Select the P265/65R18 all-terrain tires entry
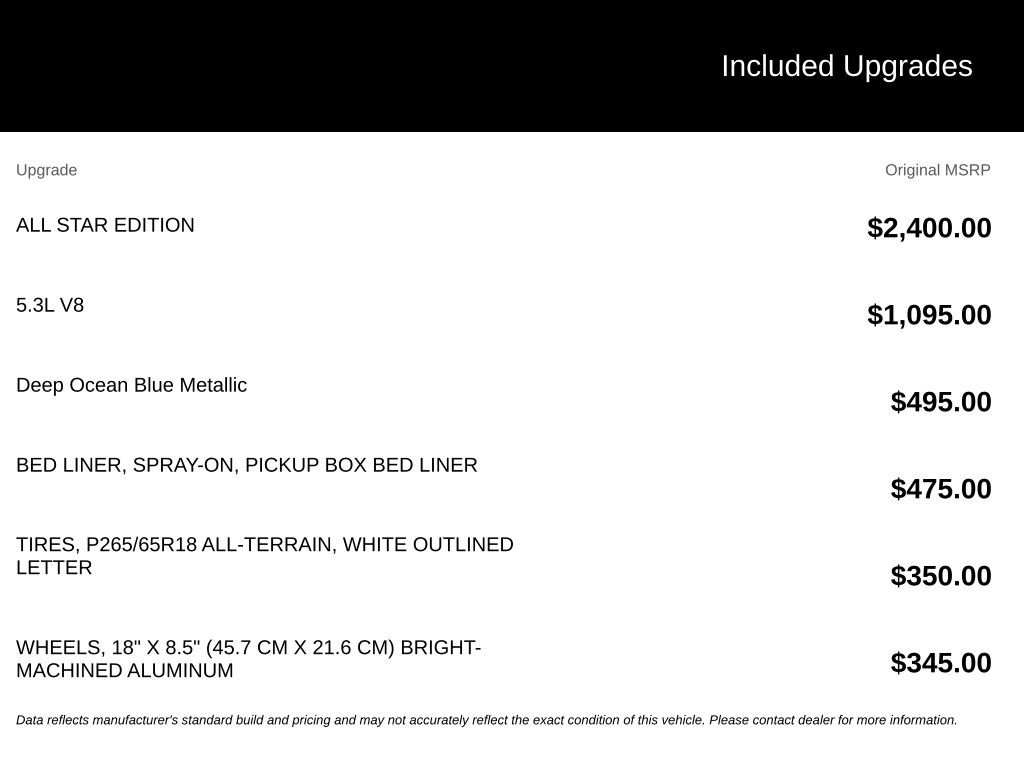Screen dimensions: 1024x768 click(264, 556)
